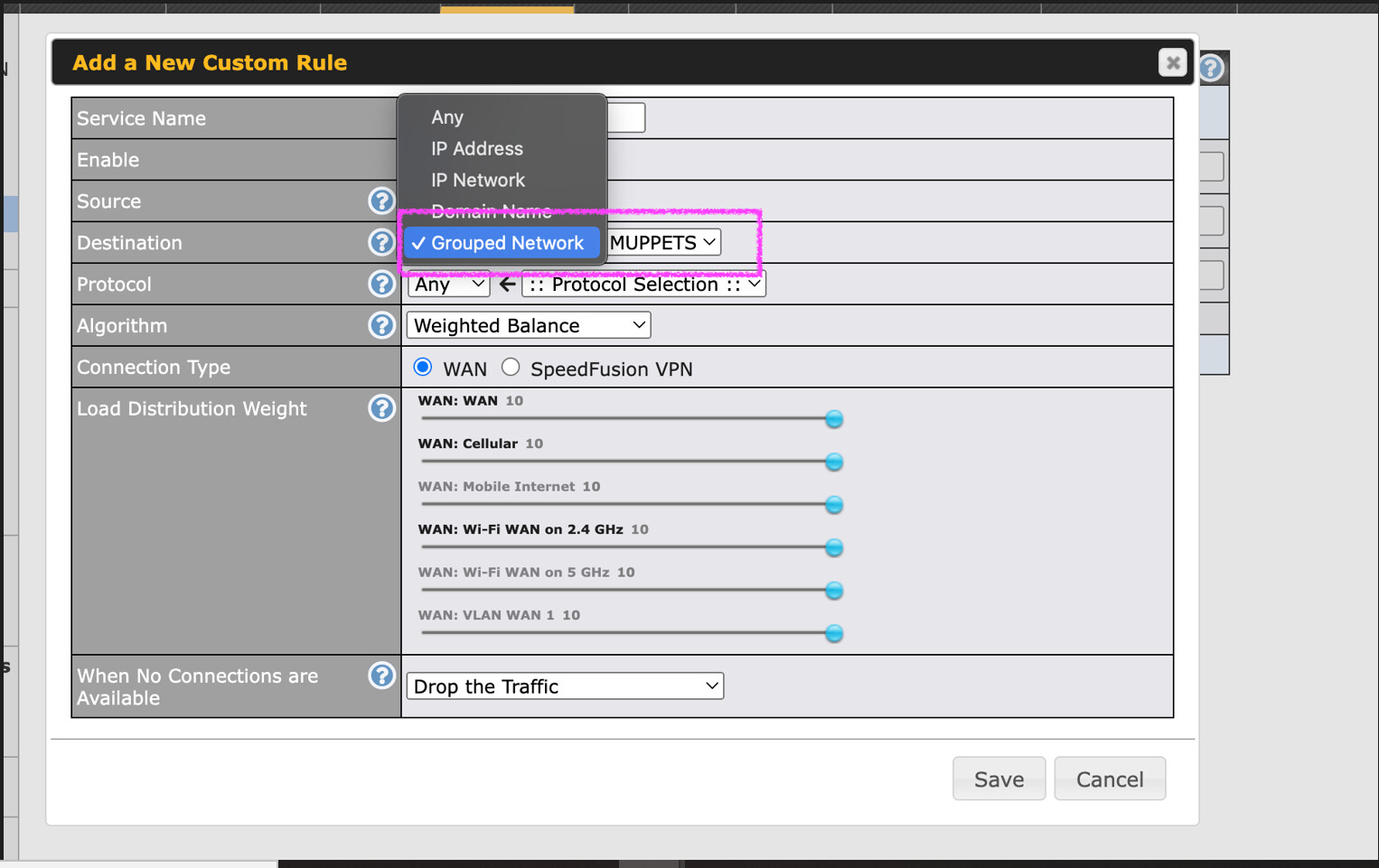Select the WAN connection type radio
Viewport: 1379px width, 868px height.
click(422, 367)
